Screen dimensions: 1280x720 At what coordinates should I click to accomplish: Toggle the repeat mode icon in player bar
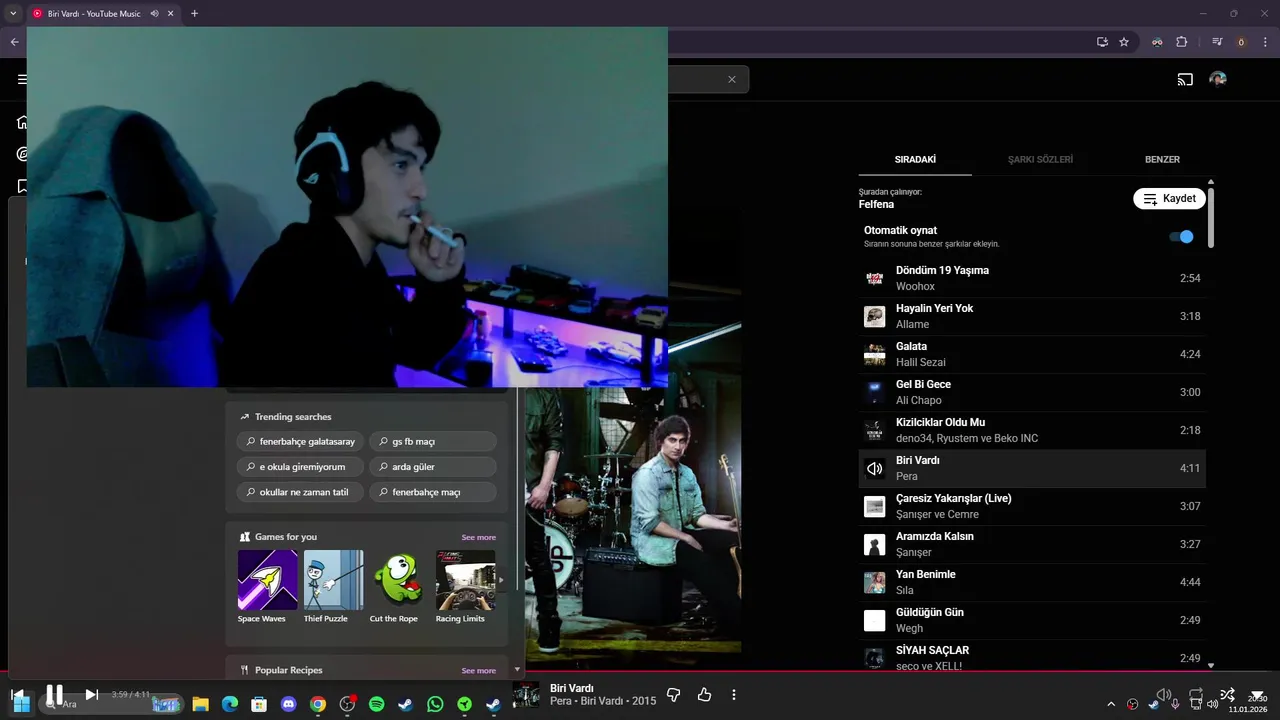(x=1196, y=694)
